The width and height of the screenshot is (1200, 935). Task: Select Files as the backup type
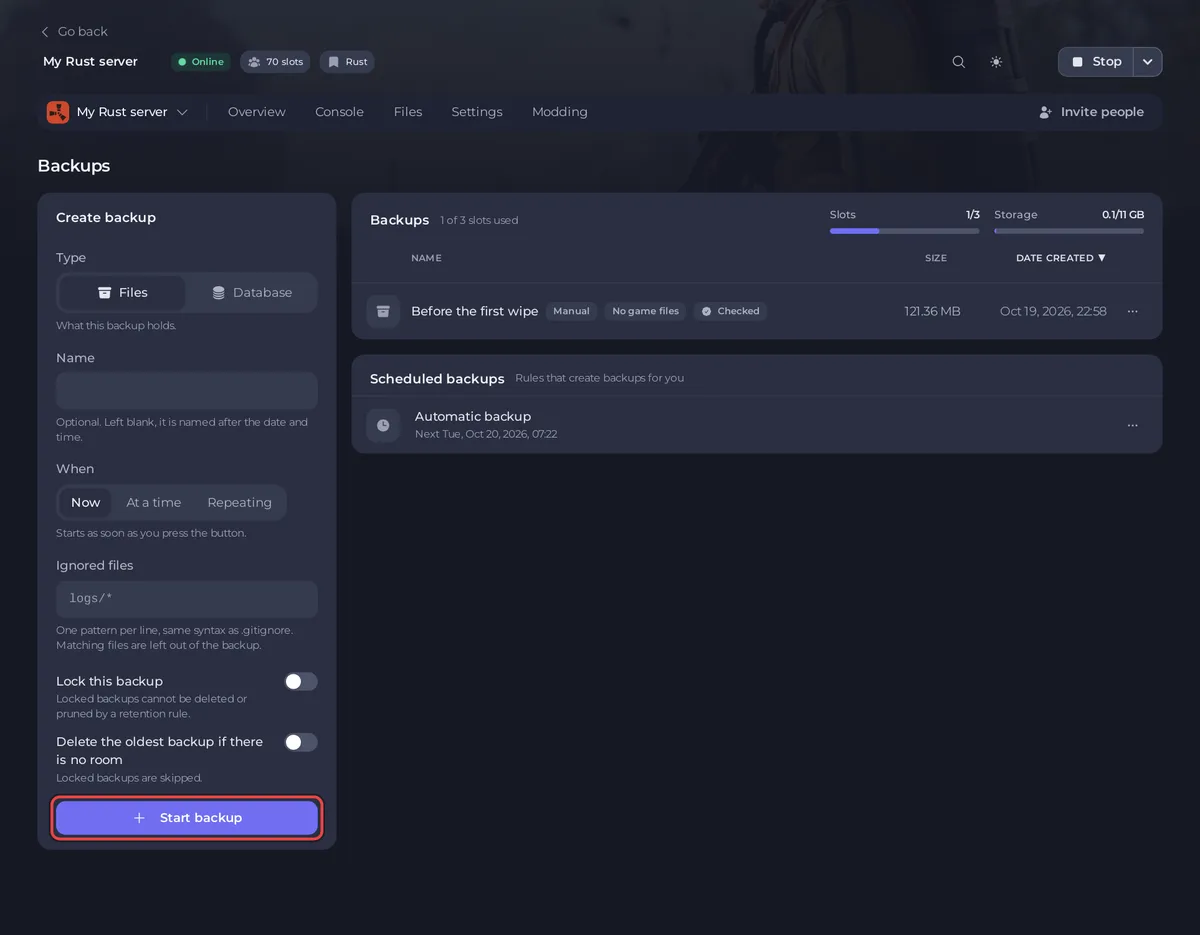coord(122,293)
